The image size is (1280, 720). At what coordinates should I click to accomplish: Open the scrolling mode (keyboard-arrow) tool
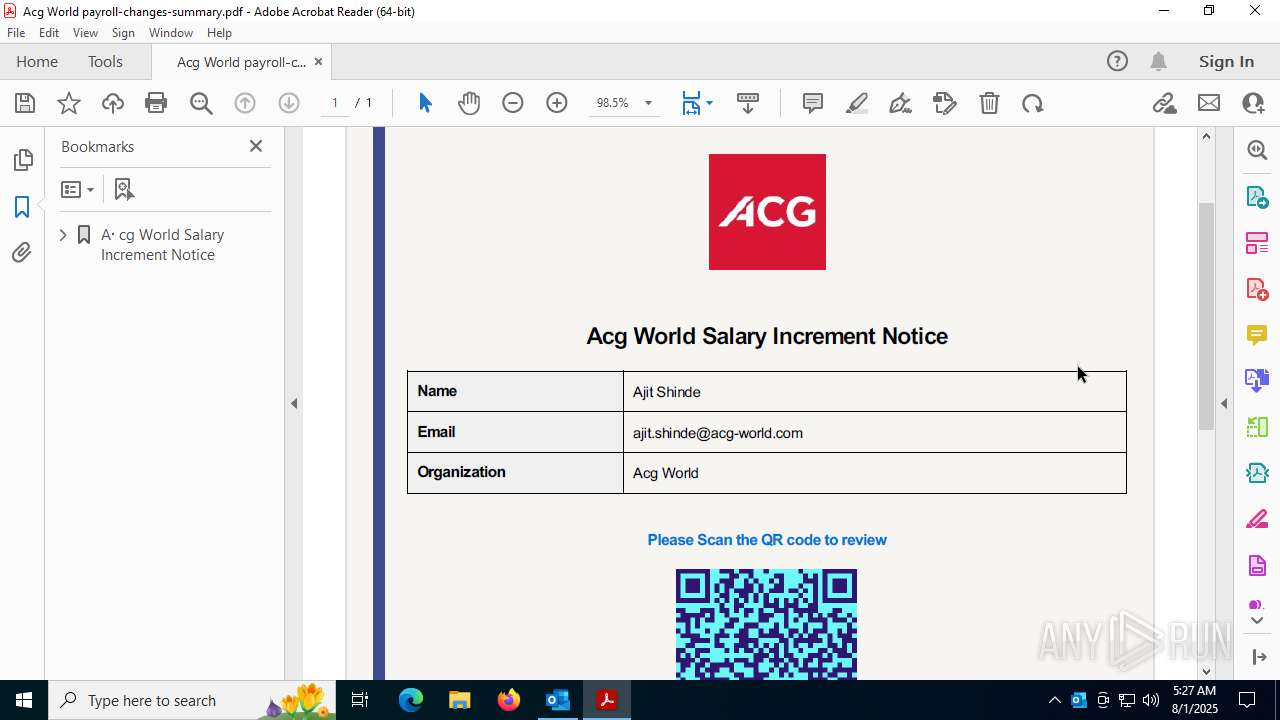(748, 103)
